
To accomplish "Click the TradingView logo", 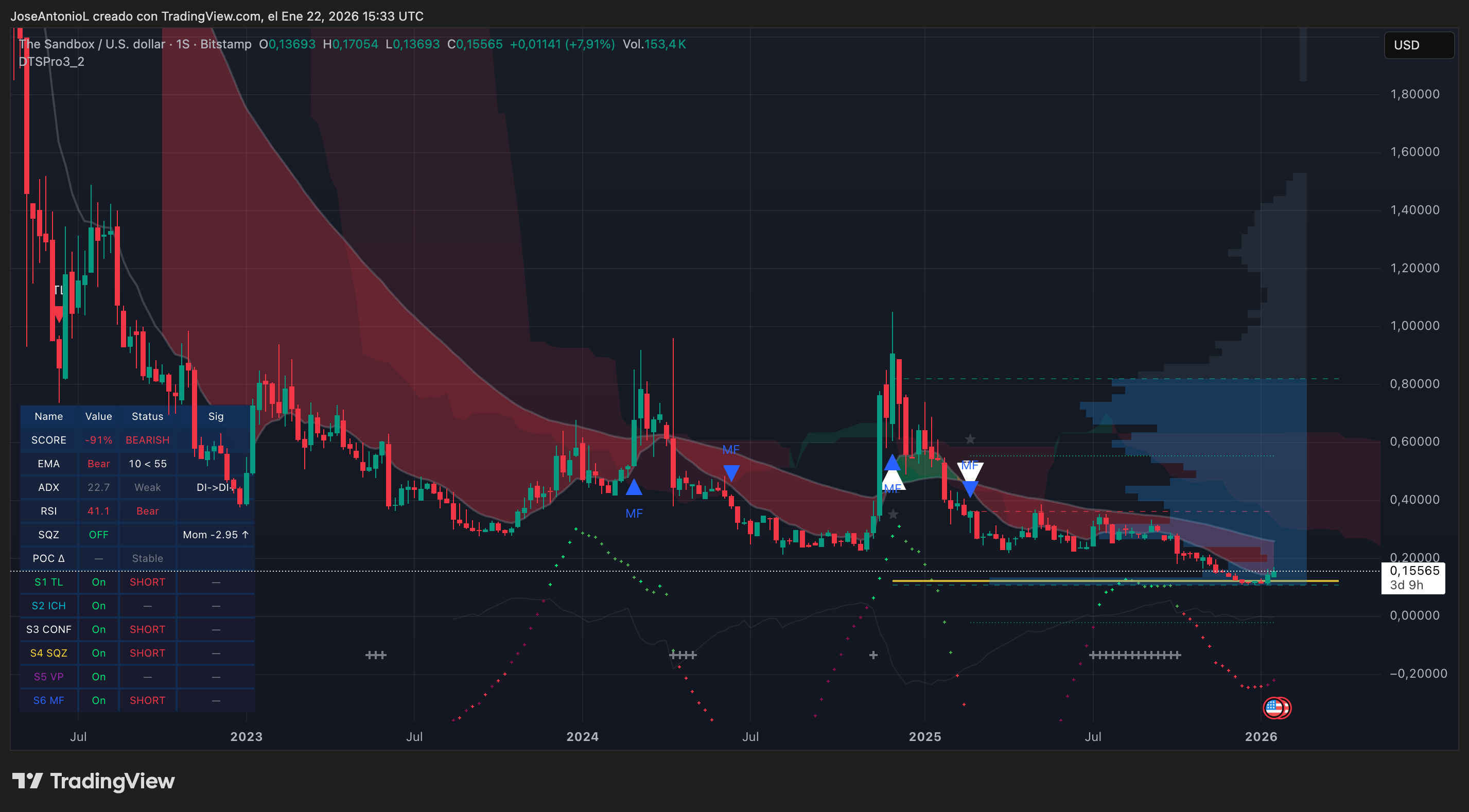I will click(94, 781).
